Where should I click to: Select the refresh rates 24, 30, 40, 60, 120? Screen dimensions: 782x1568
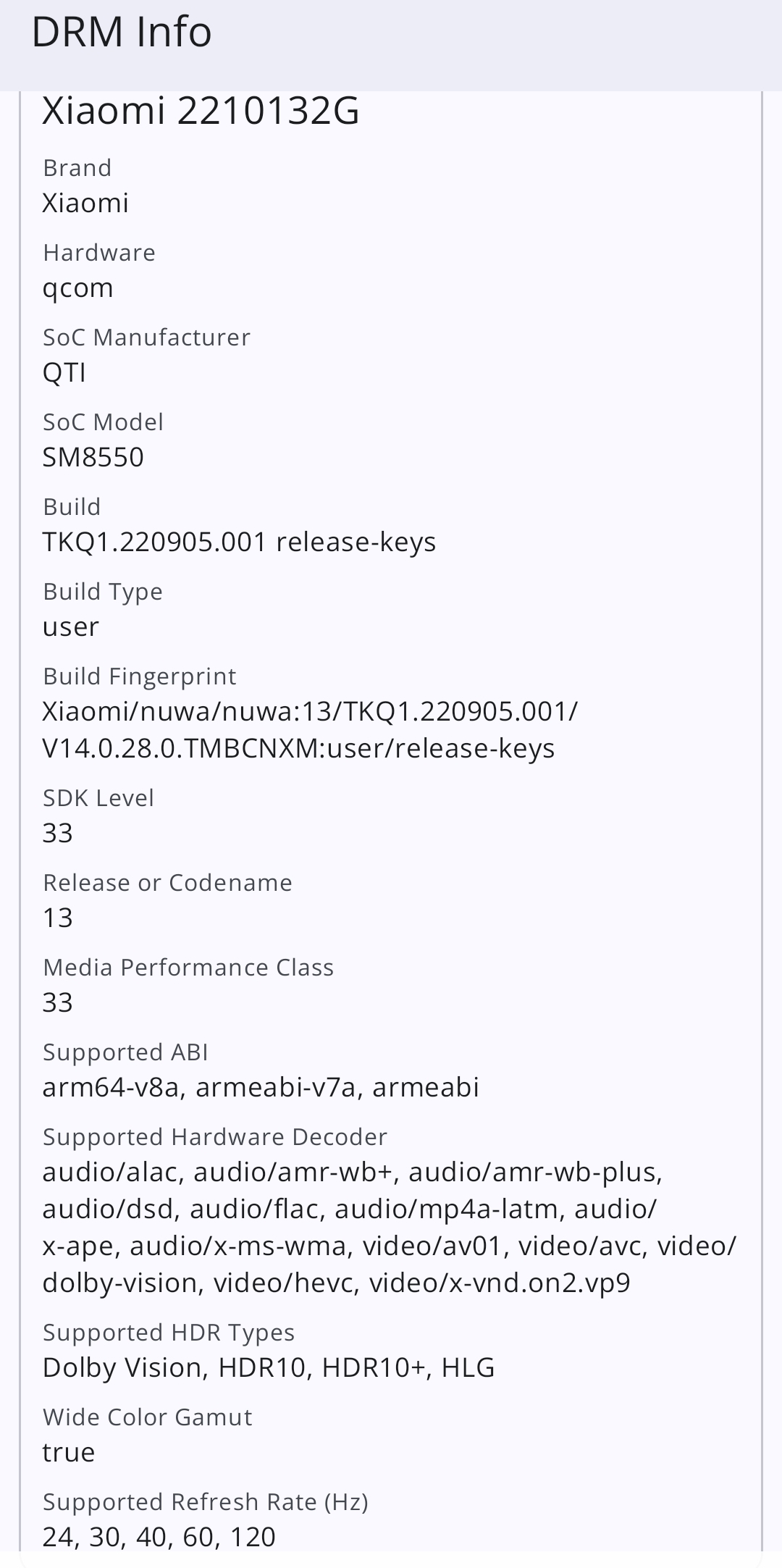pyautogui.click(x=159, y=1537)
